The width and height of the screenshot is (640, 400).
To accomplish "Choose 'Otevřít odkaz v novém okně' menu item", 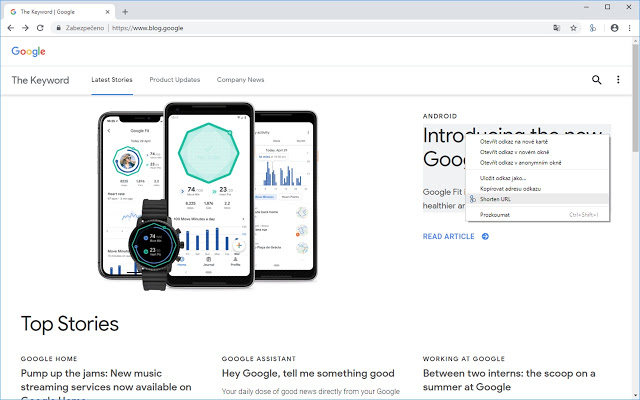I will tap(538, 152).
